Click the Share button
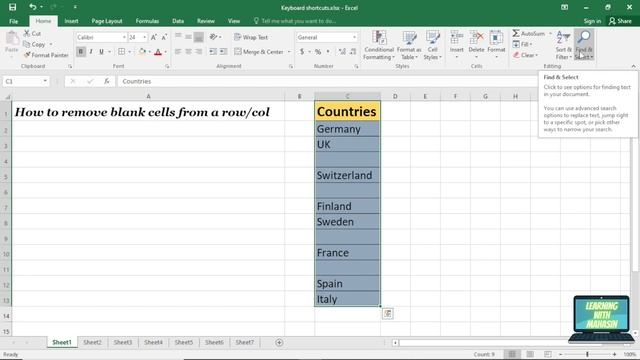Screen dimensions: 640x360 620,21
